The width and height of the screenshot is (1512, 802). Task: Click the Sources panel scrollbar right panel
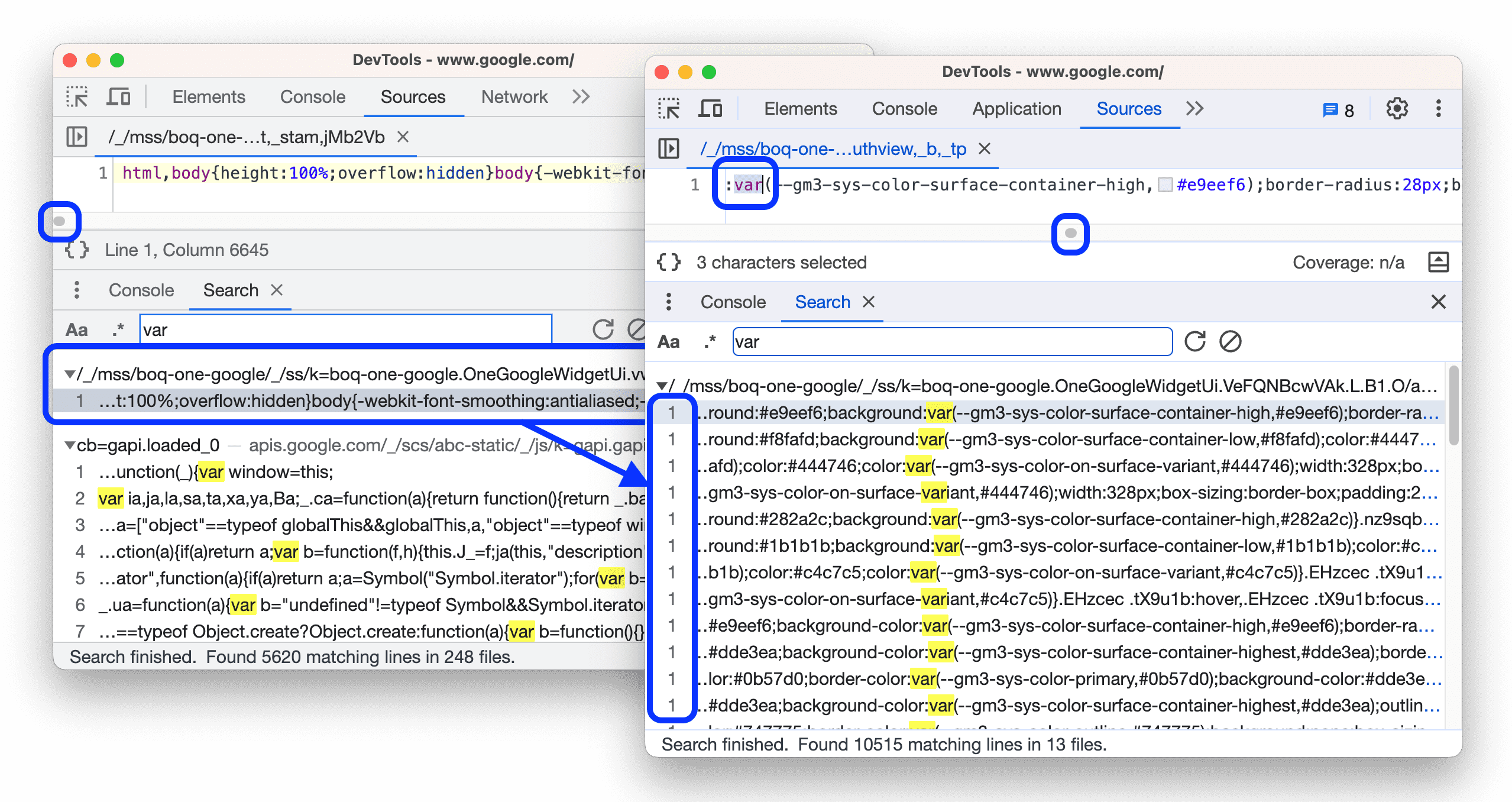[1069, 233]
